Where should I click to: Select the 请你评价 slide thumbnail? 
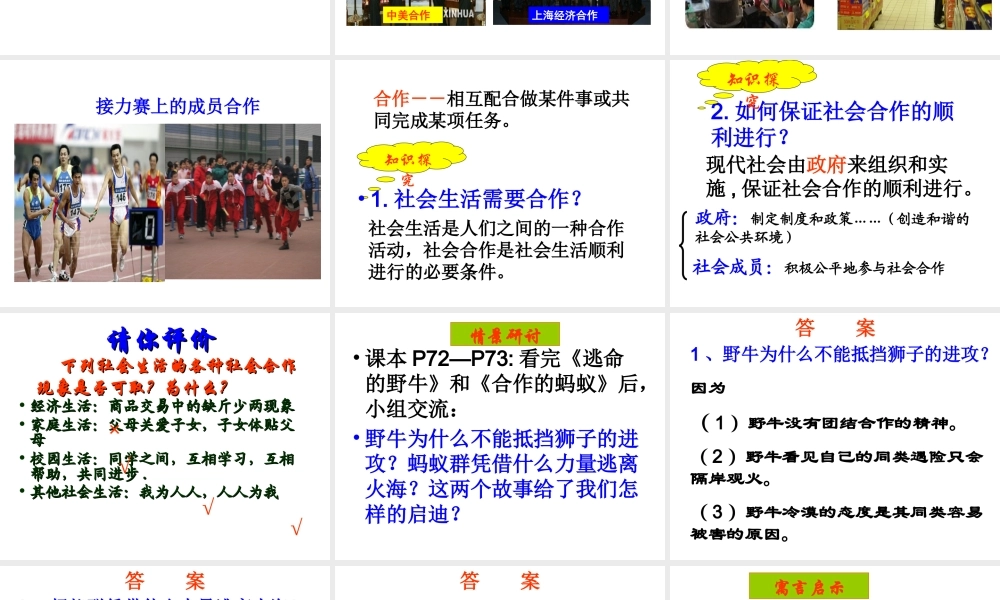(x=165, y=436)
